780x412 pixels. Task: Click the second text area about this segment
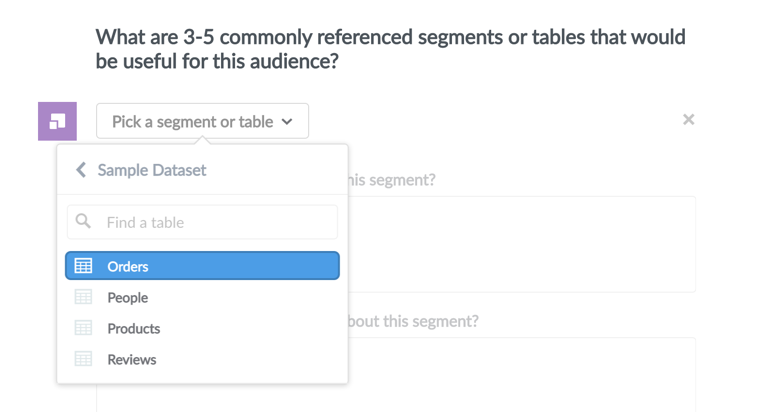pos(521,375)
